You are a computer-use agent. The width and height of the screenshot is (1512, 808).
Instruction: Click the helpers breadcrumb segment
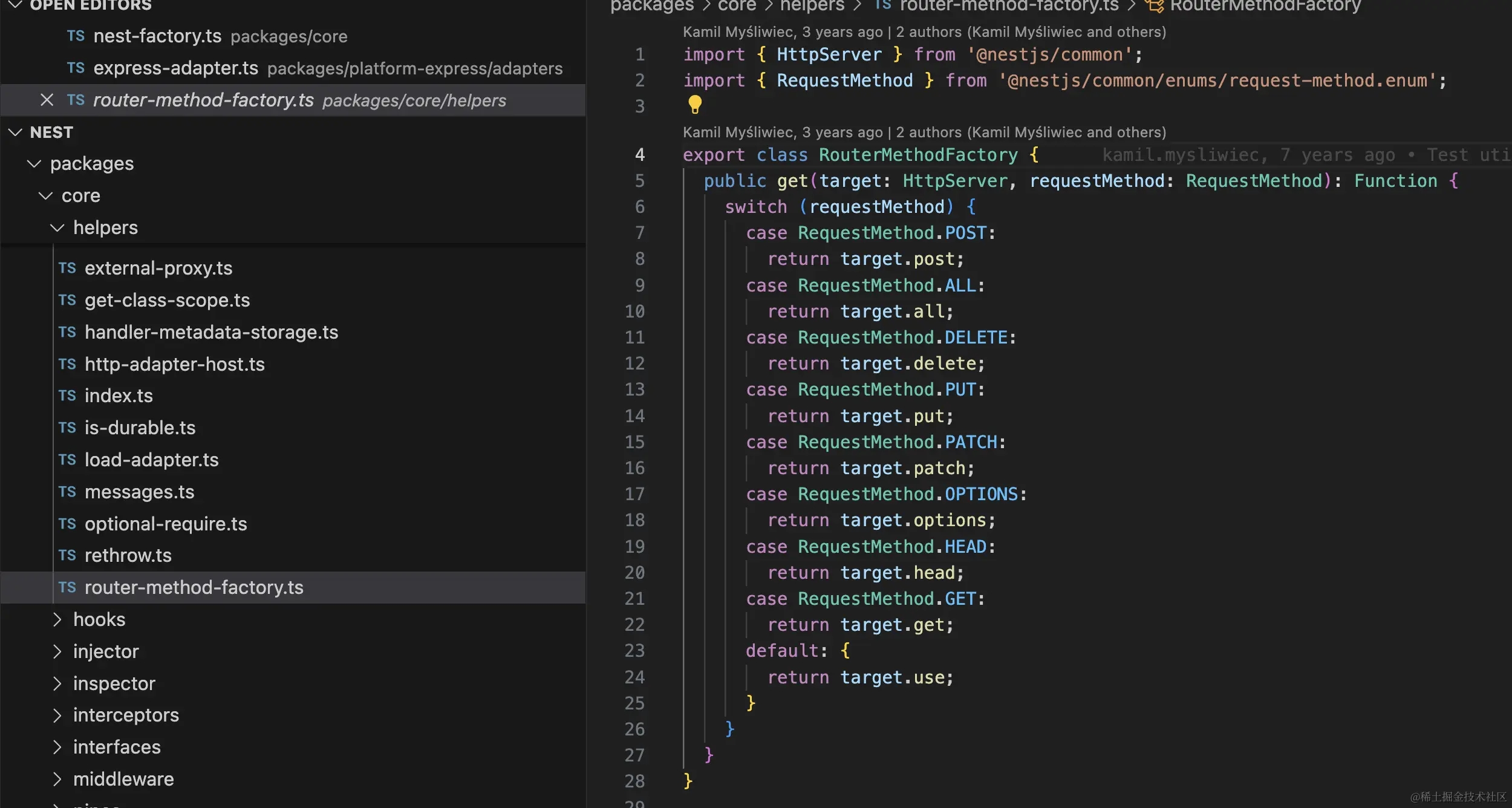(812, 6)
